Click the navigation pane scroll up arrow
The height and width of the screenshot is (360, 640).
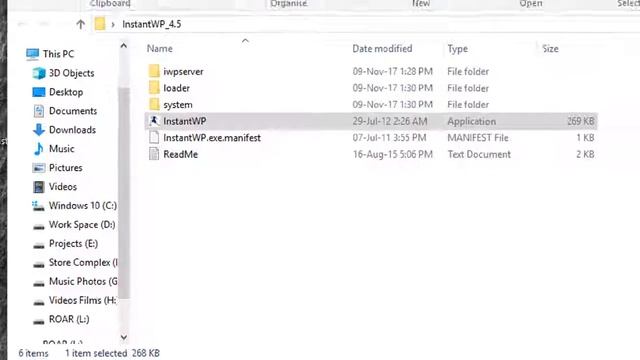click(124, 46)
